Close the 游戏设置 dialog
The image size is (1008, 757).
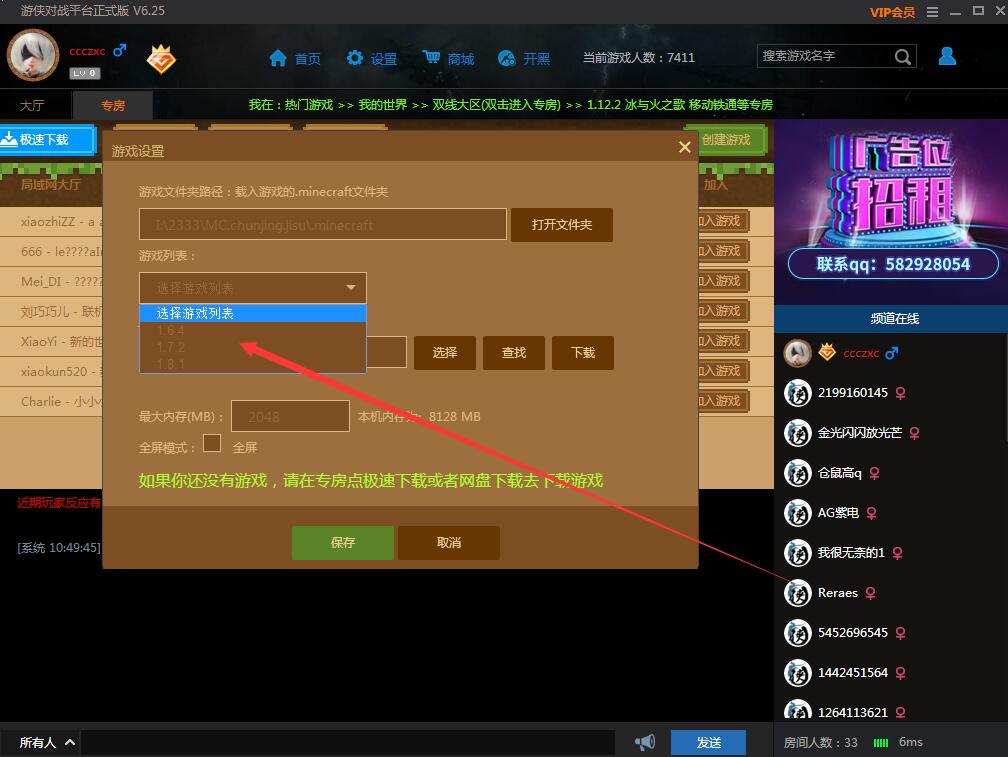coord(684,147)
